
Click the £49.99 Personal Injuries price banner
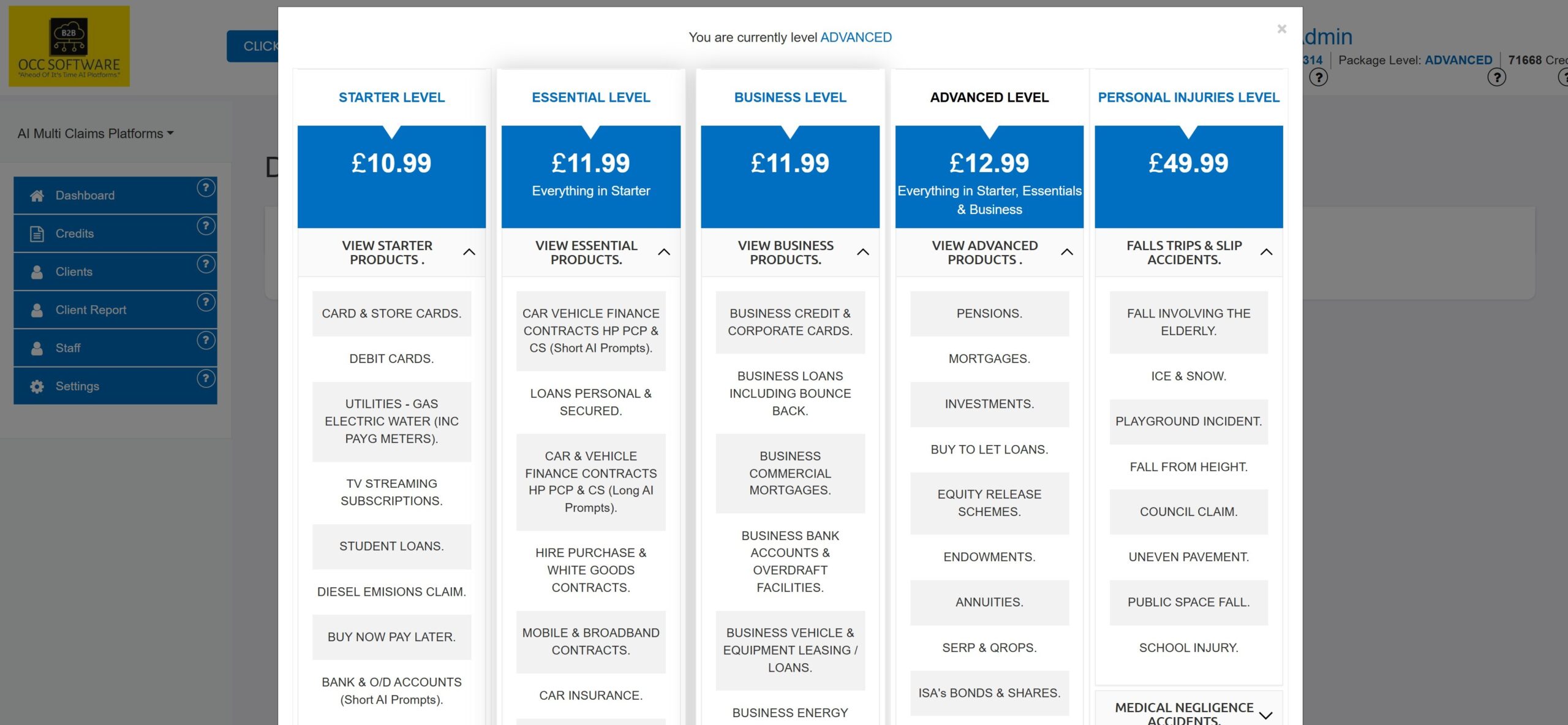1188,176
